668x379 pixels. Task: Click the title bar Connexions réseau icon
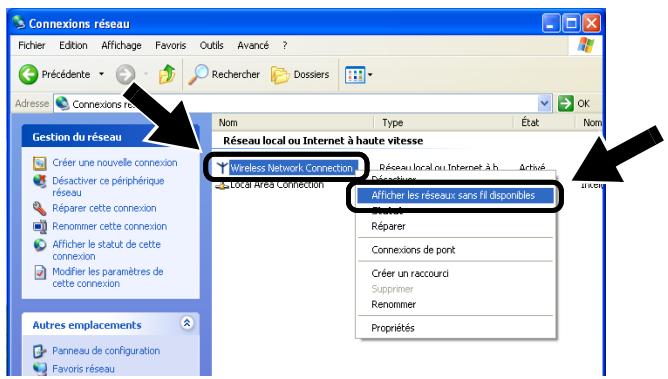click(x=18, y=23)
